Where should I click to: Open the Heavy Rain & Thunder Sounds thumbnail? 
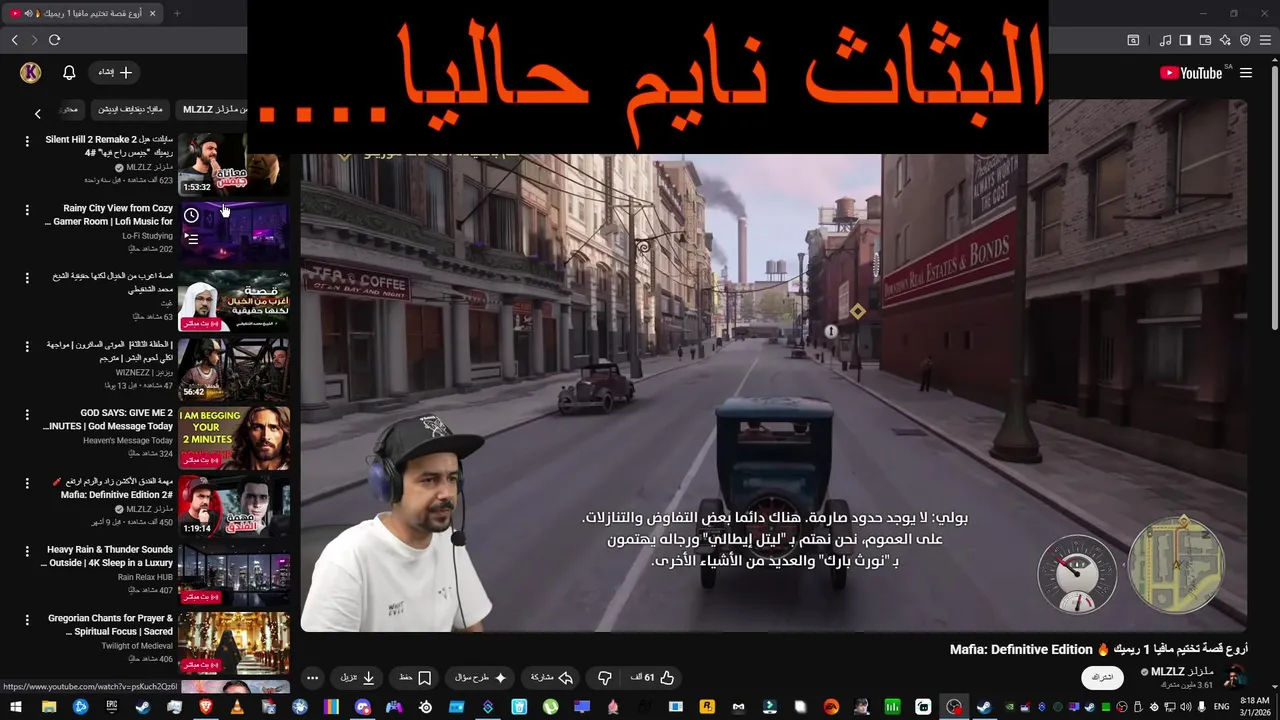pos(234,575)
